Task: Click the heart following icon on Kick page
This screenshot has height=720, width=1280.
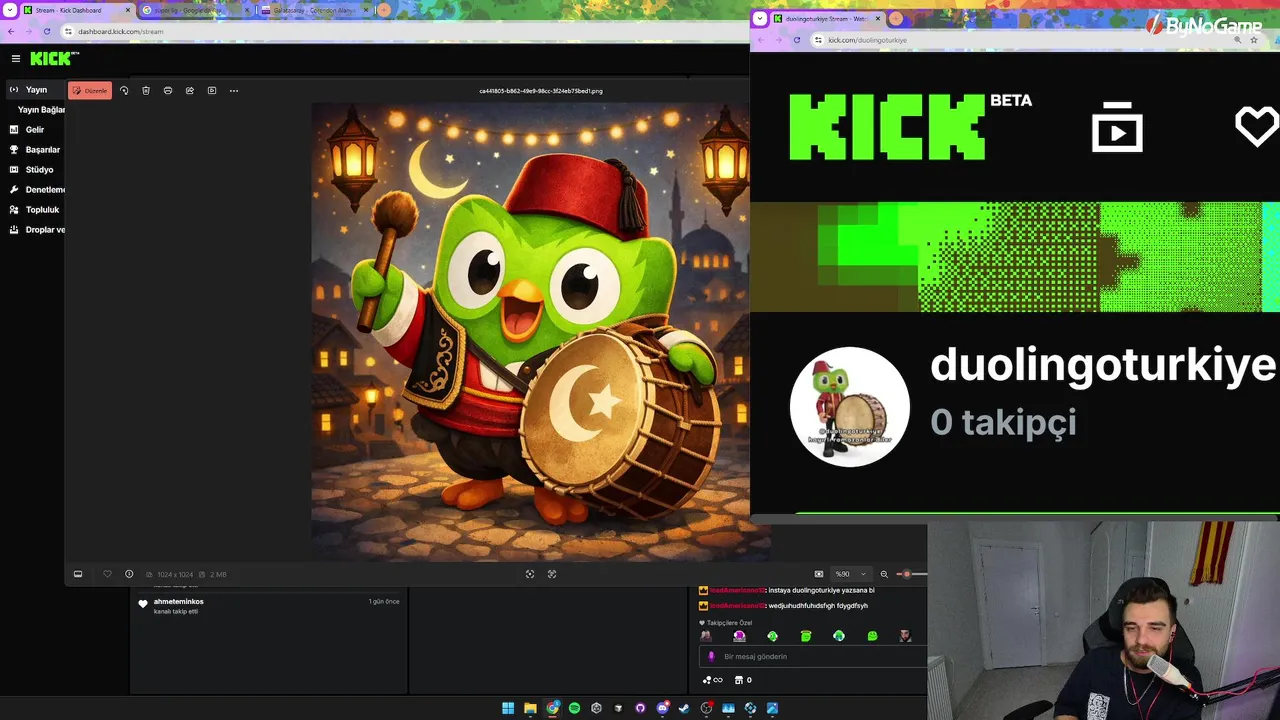Action: (x=1257, y=127)
